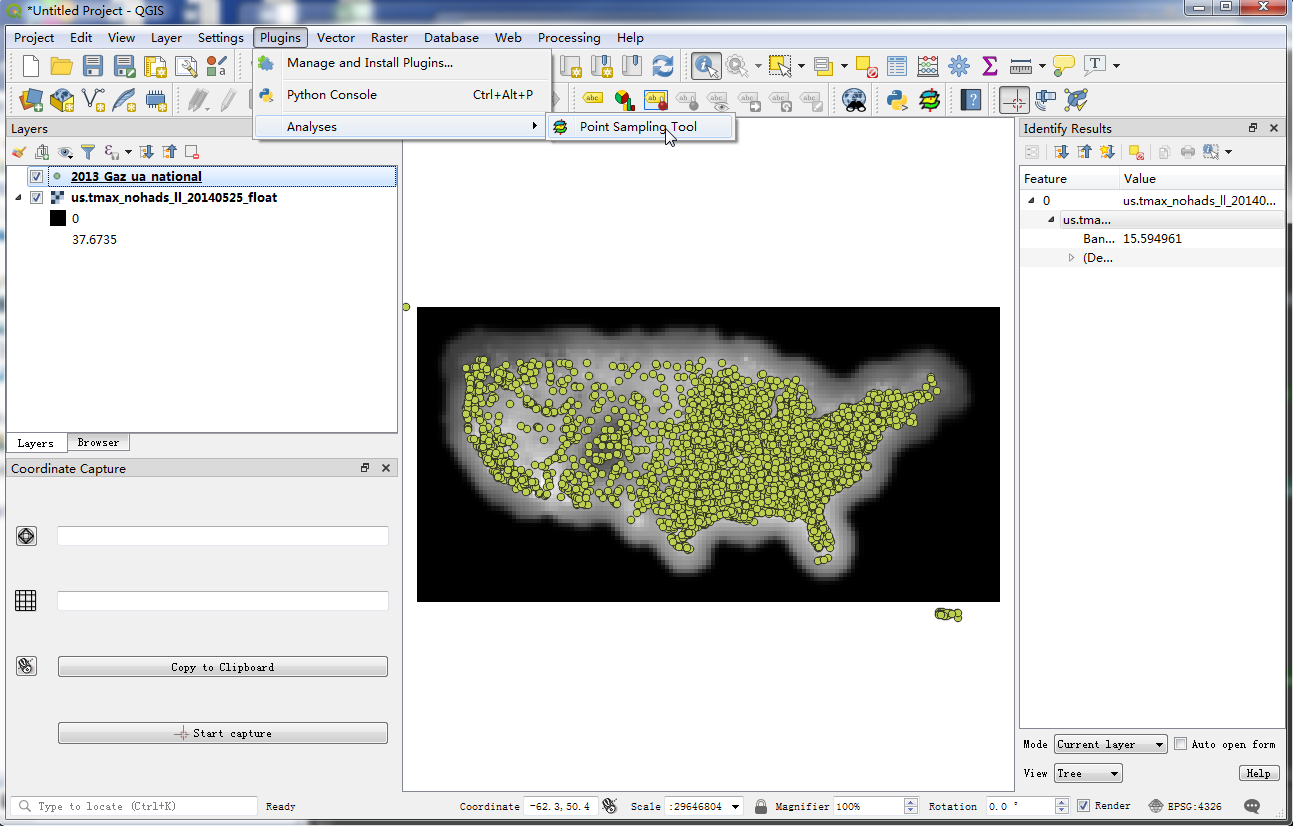Remove the selected layer from Layers panel
The width and height of the screenshot is (1293, 826).
click(x=192, y=152)
